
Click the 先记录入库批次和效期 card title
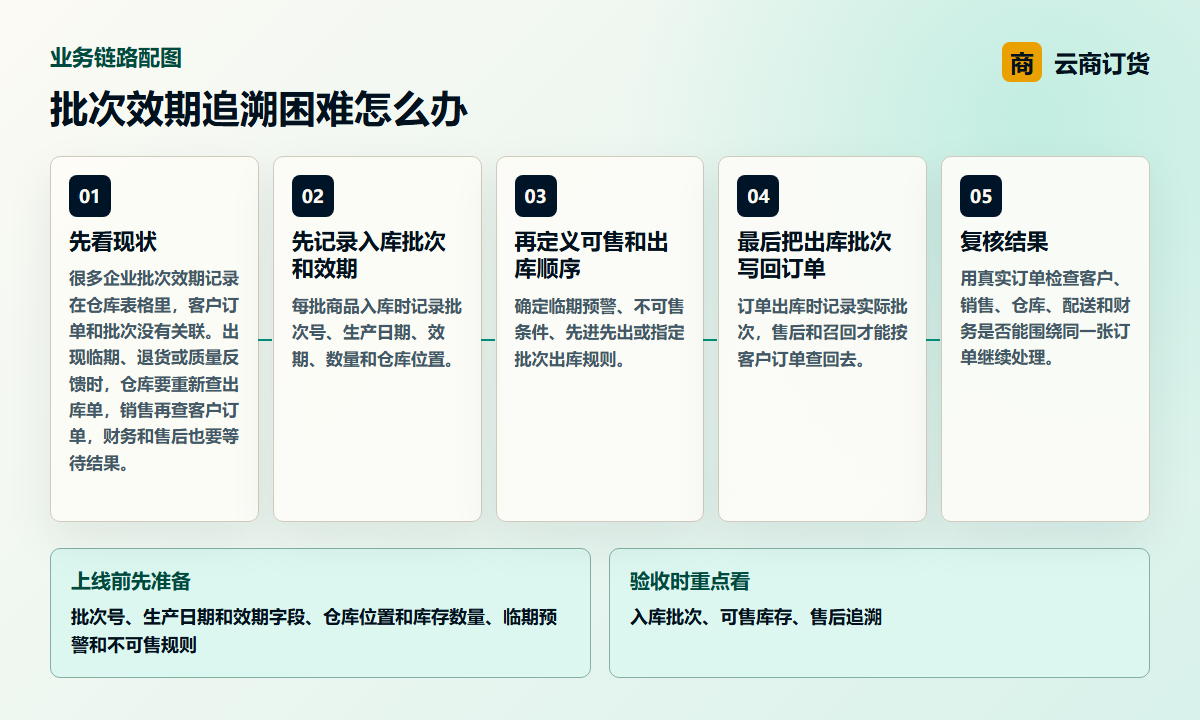[369, 256]
